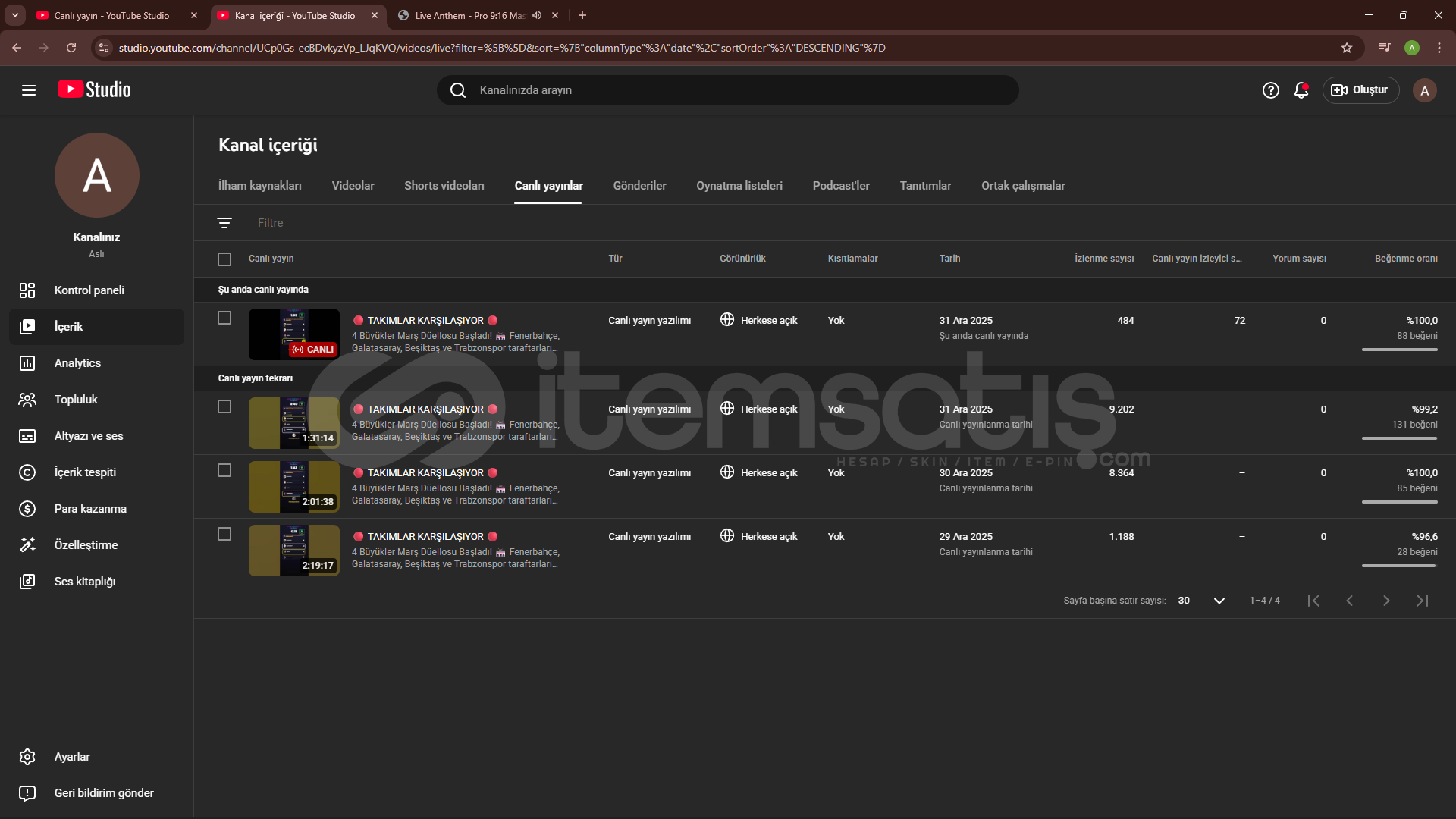
Task: Check the 2:19:17 stream row checkbox
Action: click(224, 535)
